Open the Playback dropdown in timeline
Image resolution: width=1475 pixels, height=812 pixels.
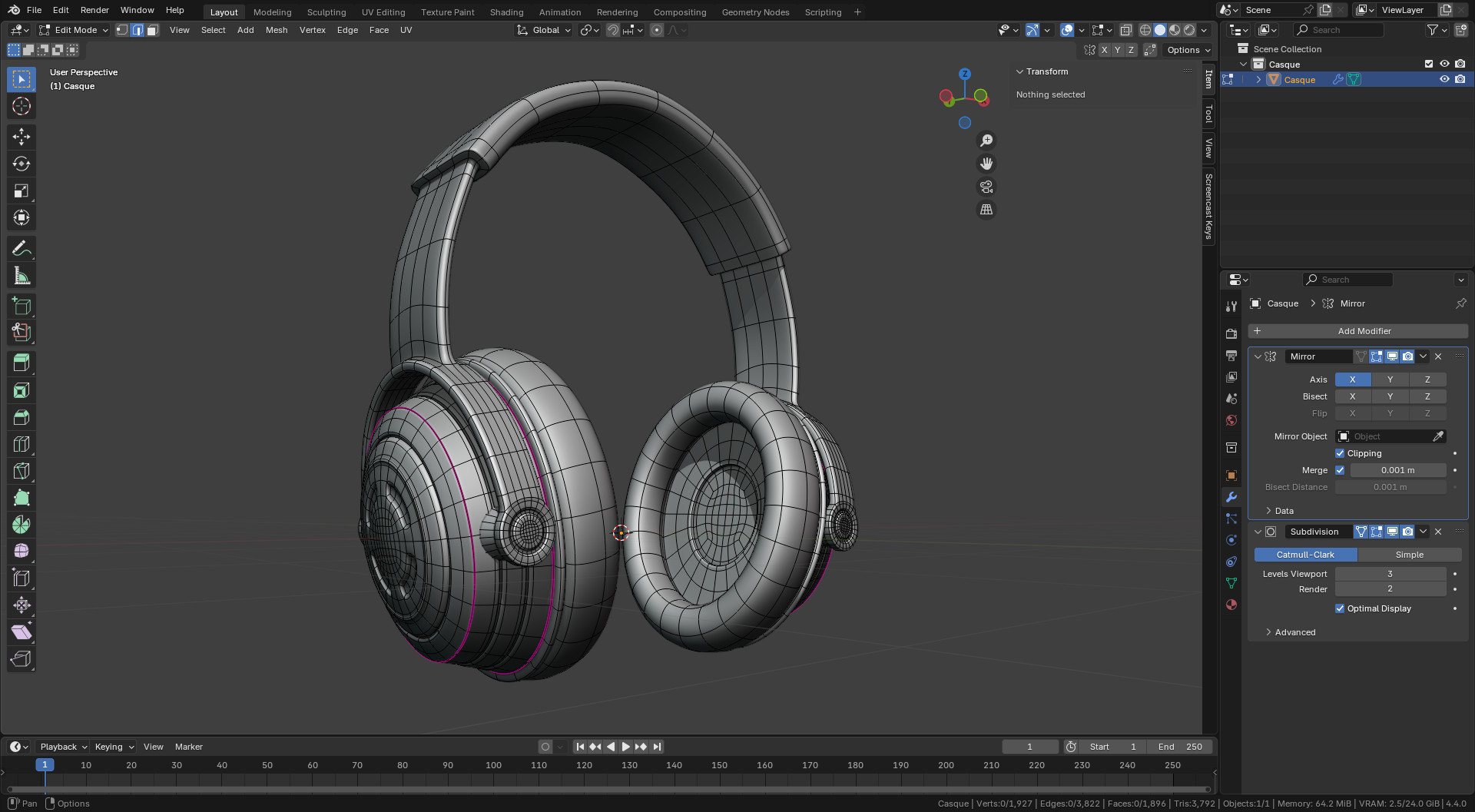tap(63, 747)
